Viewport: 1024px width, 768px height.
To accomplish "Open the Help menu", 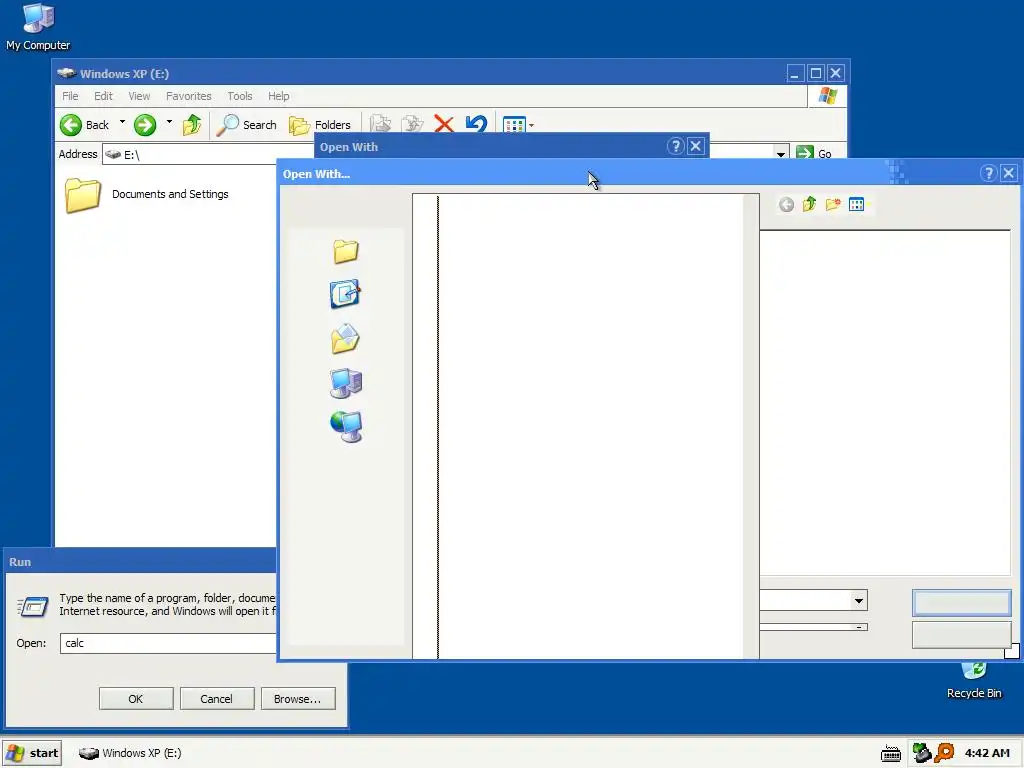I will [x=278, y=96].
